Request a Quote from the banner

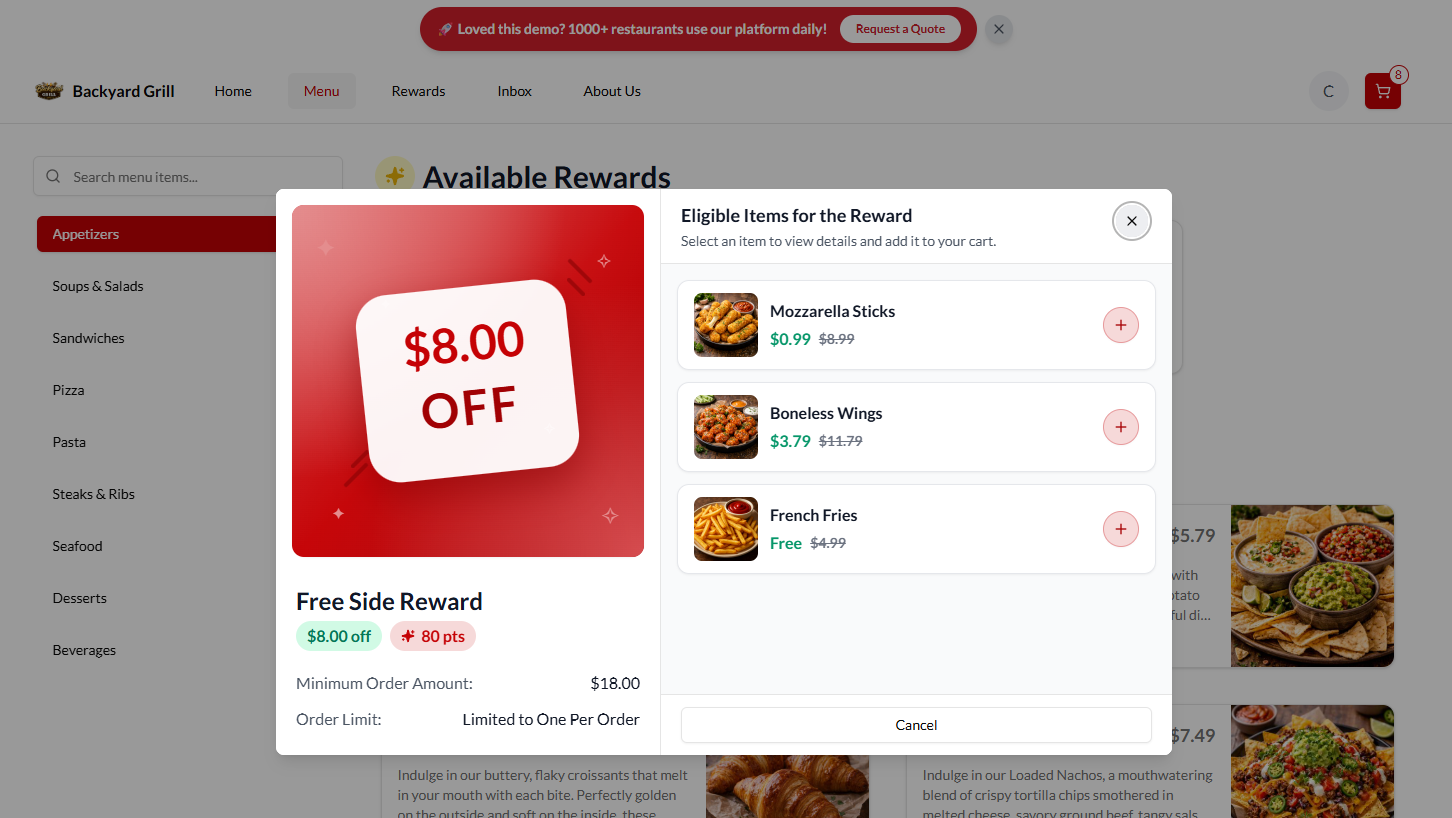coord(900,29)
